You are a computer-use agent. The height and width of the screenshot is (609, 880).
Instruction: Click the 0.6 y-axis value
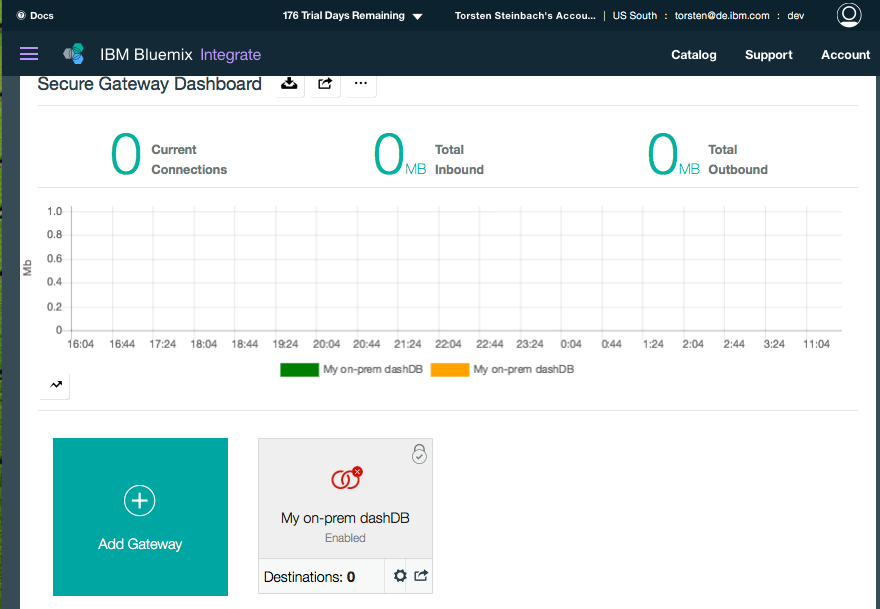pyautogui.click(x=54, y=258)
